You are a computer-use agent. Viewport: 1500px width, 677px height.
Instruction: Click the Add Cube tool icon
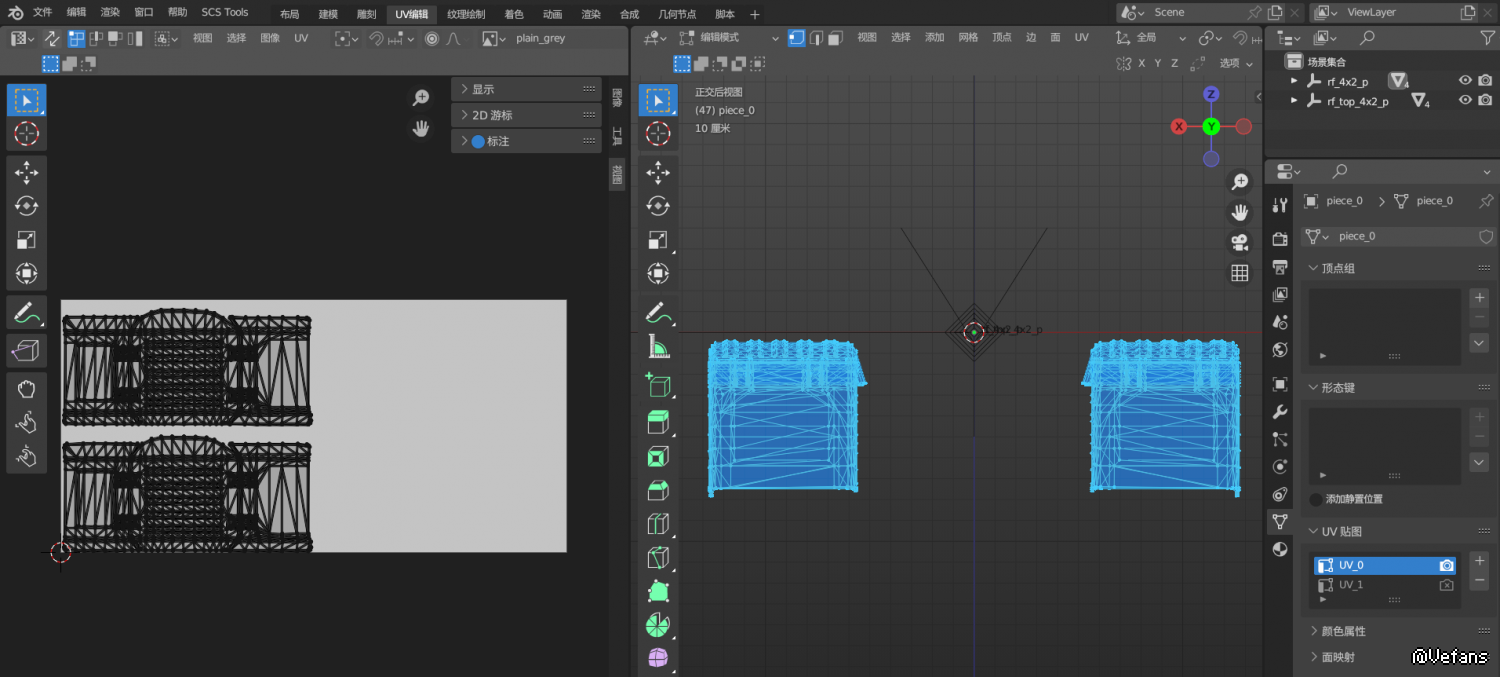click(658, 385)
